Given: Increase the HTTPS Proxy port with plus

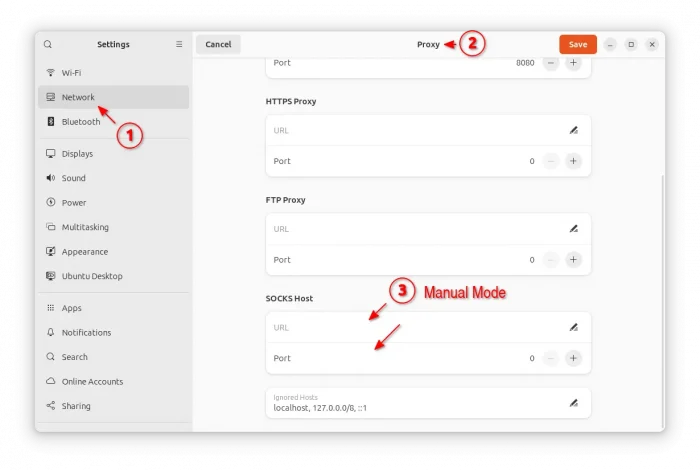Looking at the screenshot, I should [x=573, y=161].
